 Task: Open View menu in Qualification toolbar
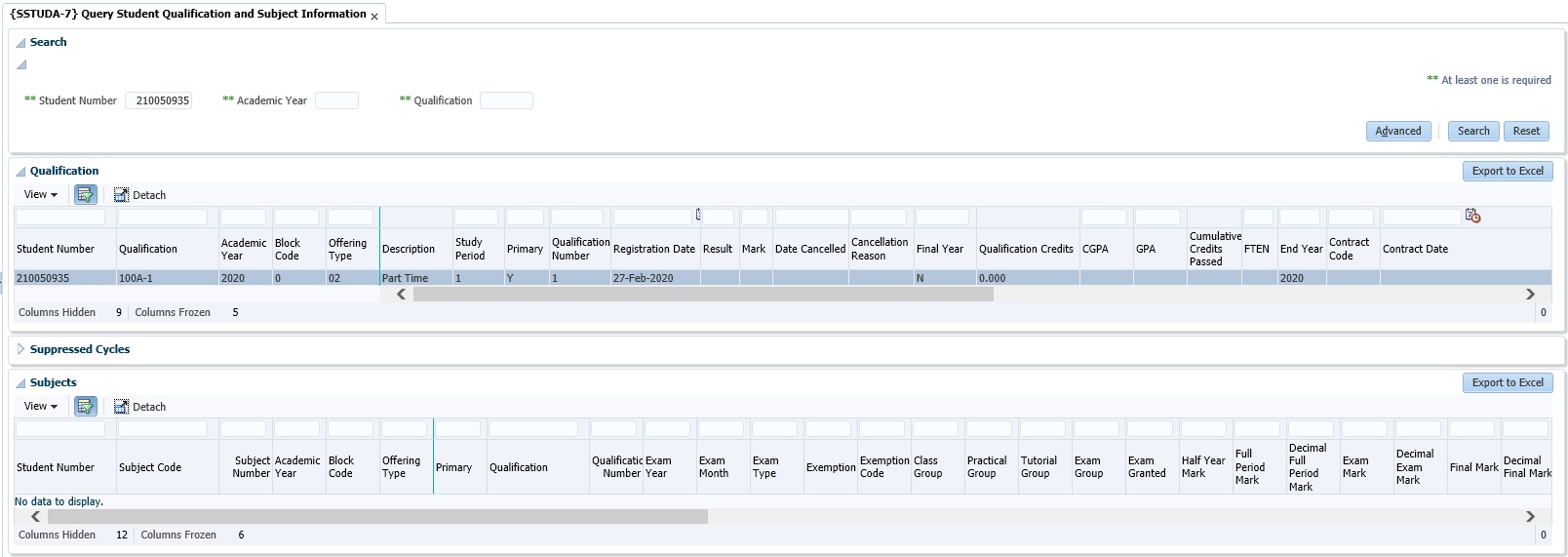[x=41, y=195]
